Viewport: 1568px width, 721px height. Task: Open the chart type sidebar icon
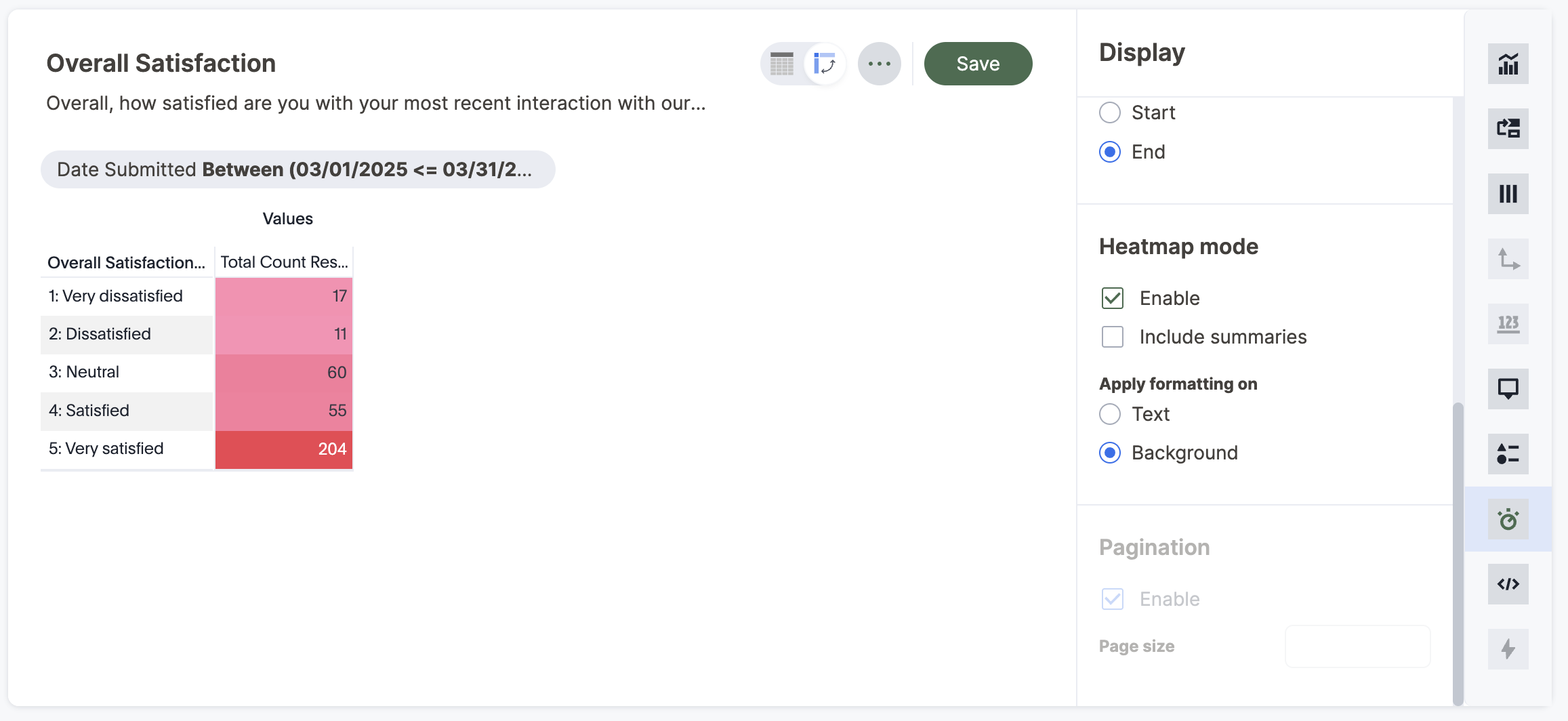[x=1508, y=64]
